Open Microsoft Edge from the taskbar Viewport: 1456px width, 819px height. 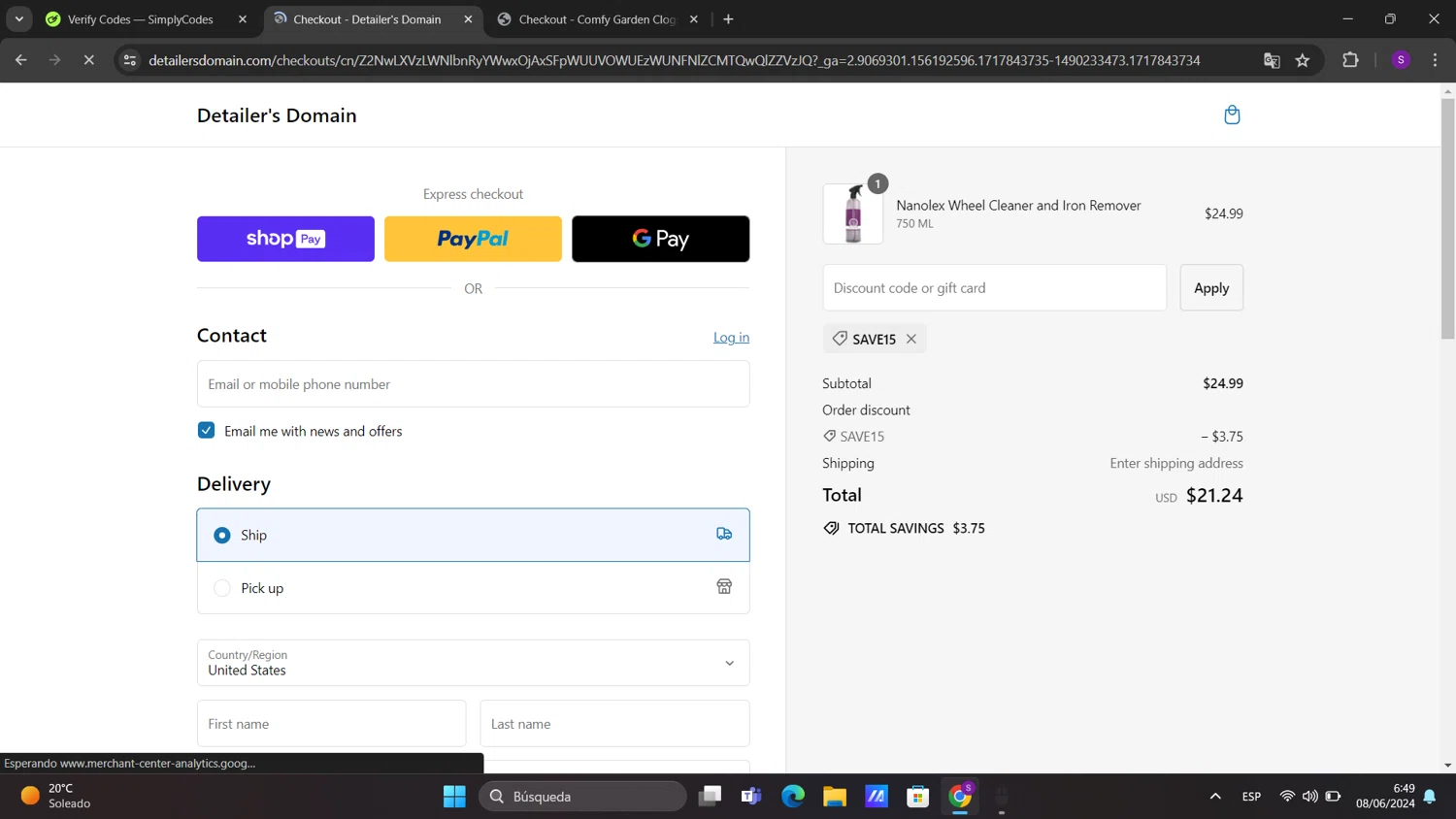point(793,797)
